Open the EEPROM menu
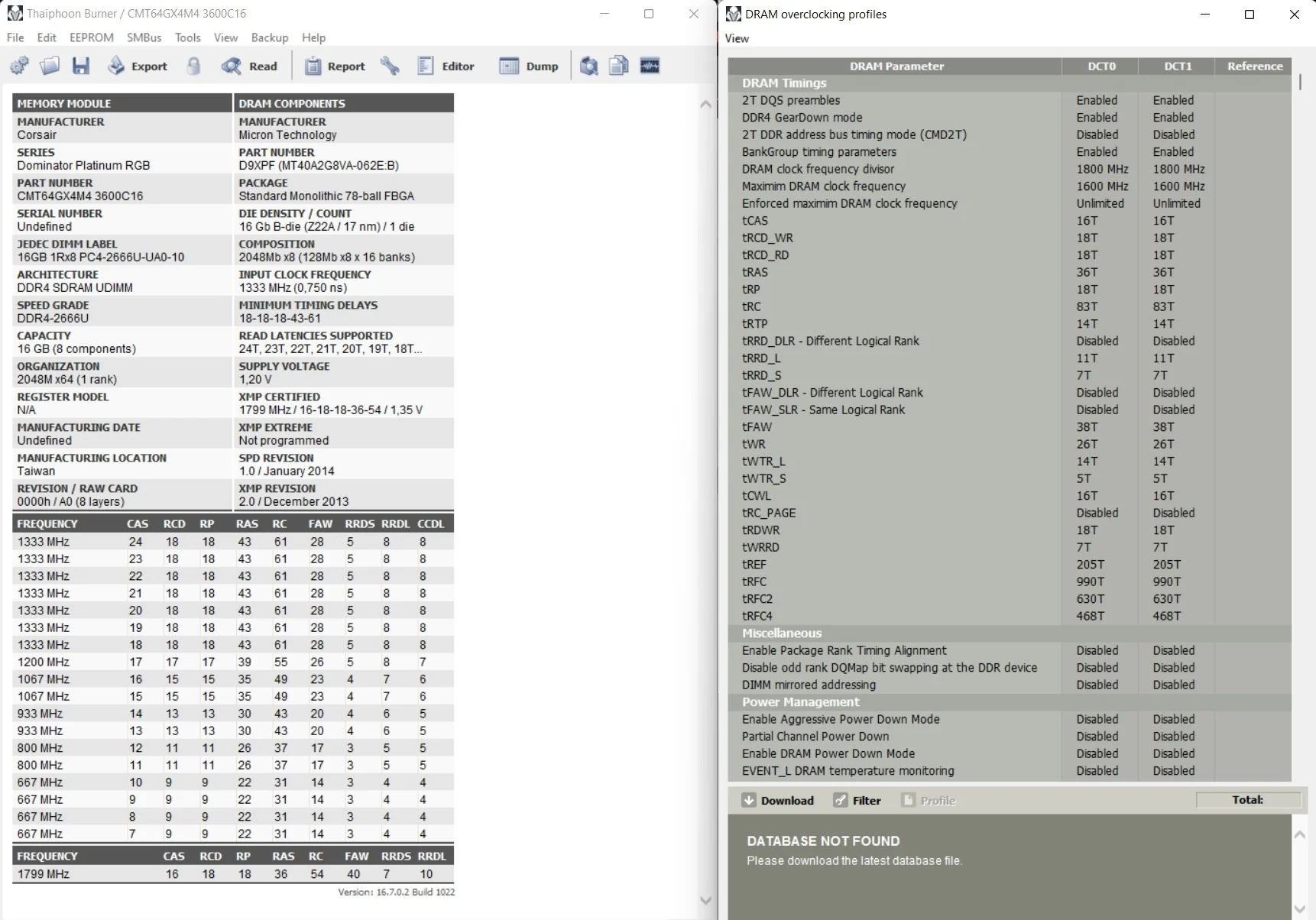The image size is (1316, 920). (x=92, y=37)
